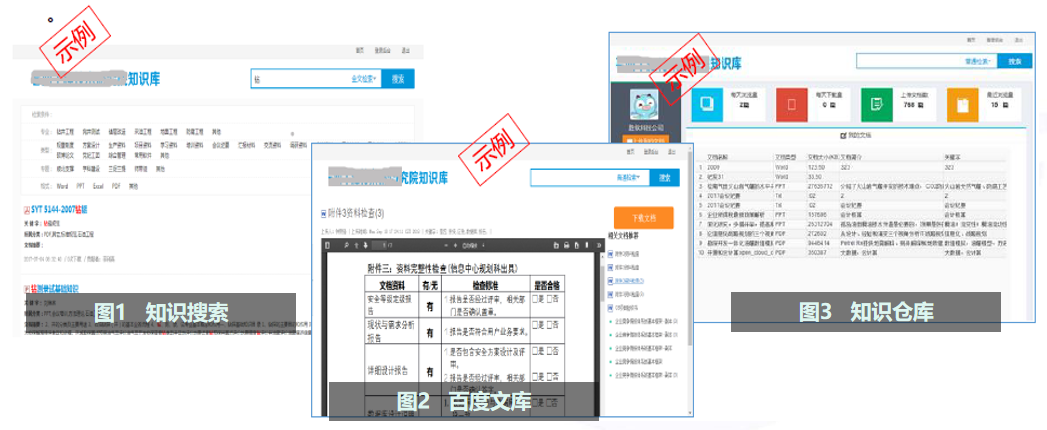The image size is (1047, 430).
Task: Open the 普通检索 dropdown in knowledge warehouse window
Action: [x=980, y=61]
